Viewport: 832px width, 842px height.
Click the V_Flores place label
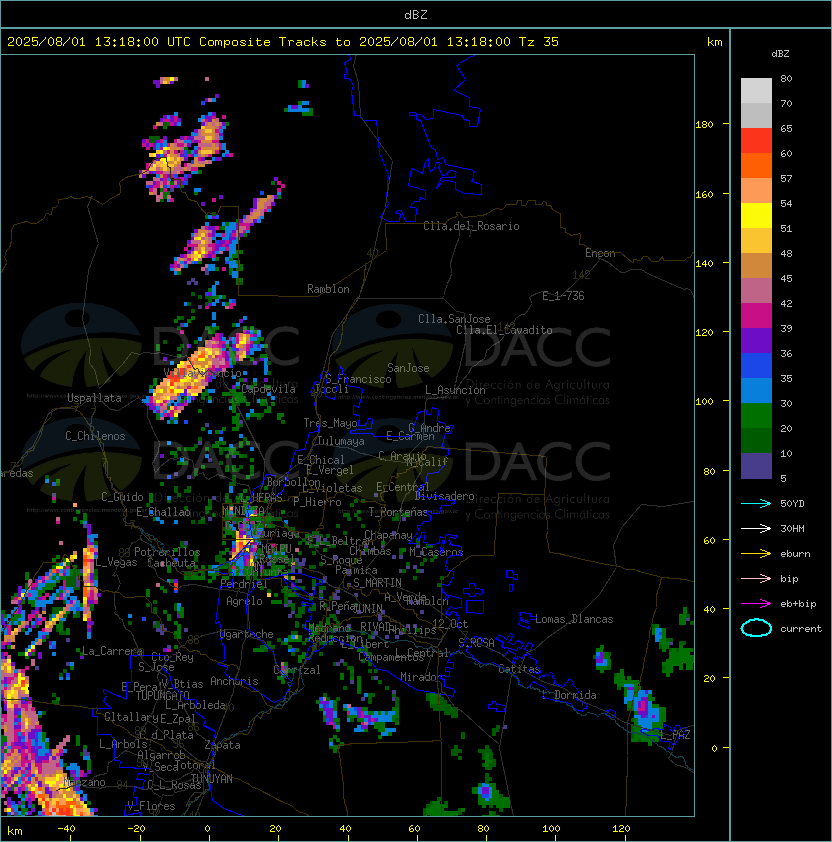[151, 806]
